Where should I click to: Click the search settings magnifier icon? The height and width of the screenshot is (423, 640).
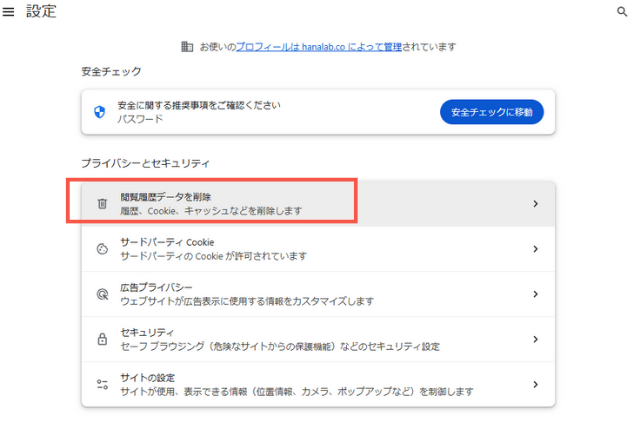pyautogui.click(x=622, y=12)
